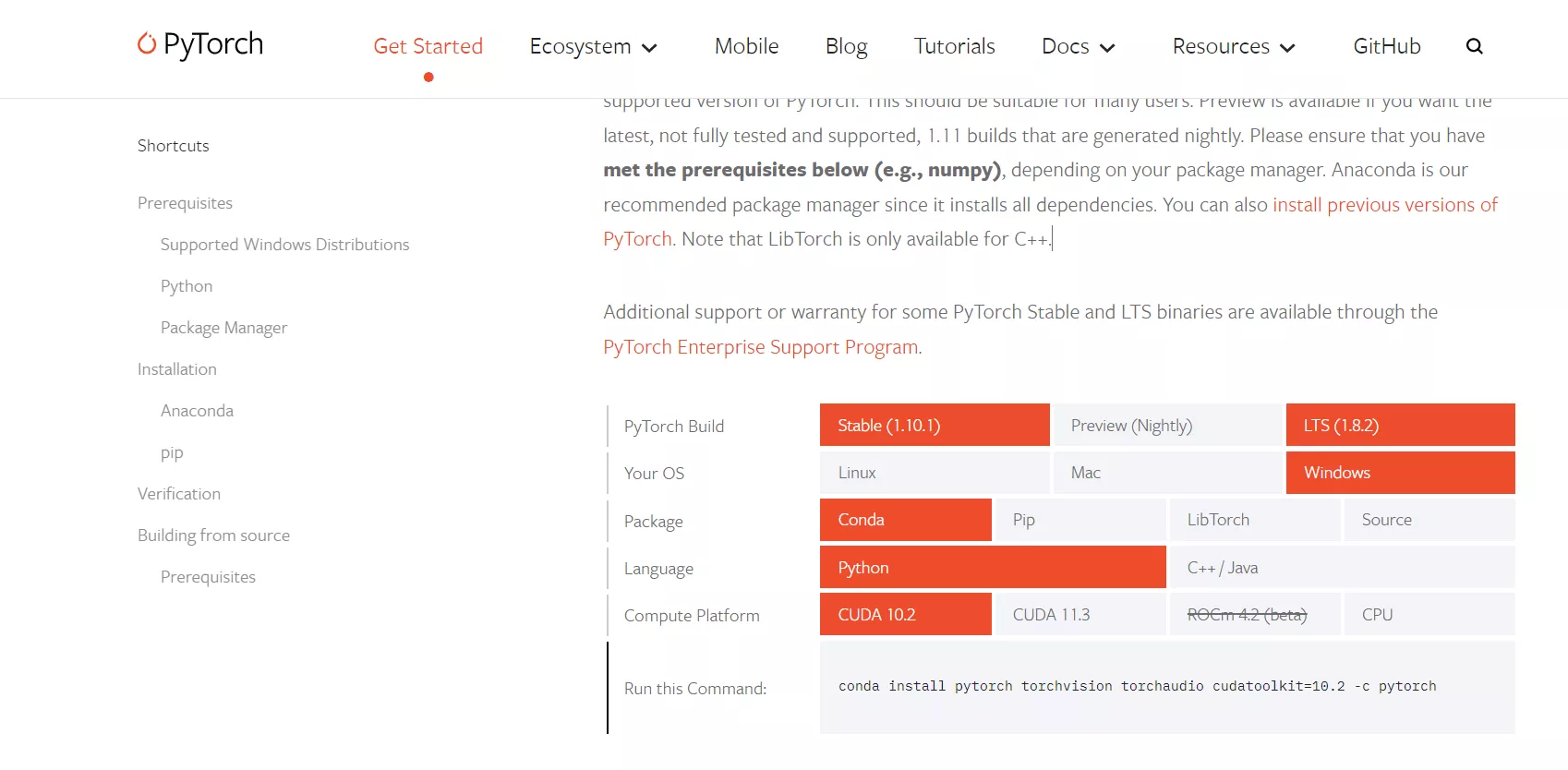Click the PyTorch flame logo
1568x770 pixels.
click(x=147, y=43)
